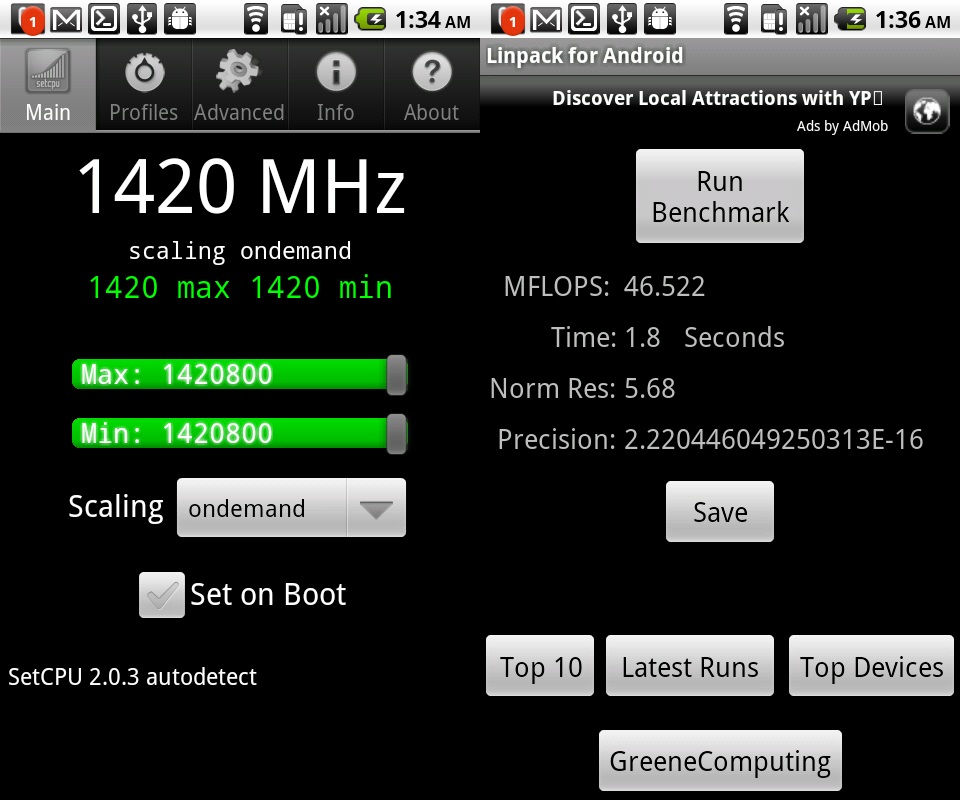
Task: Tap the Wi-Fi icon in SetCPU status bar
Action: [x=256, y=20]
